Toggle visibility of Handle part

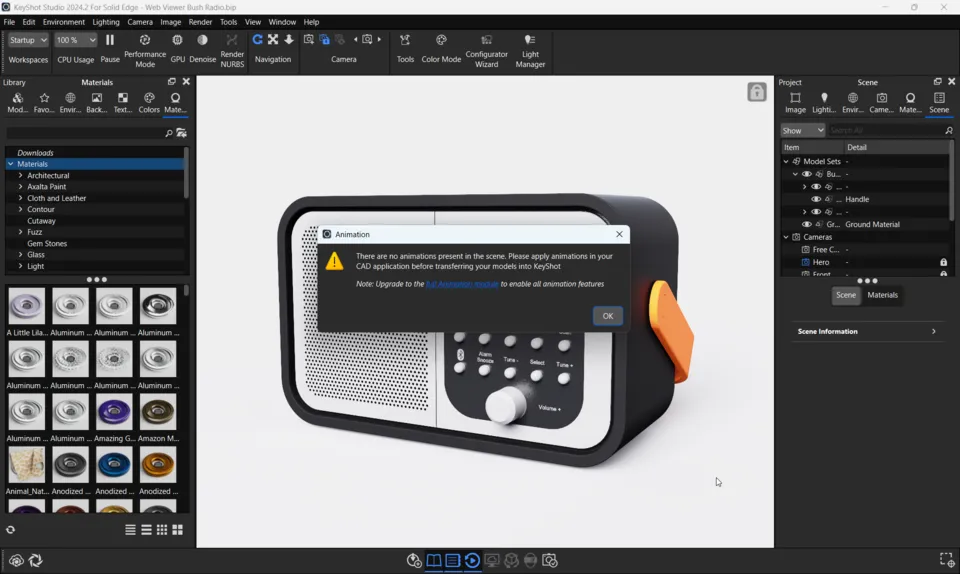[816, 199]
